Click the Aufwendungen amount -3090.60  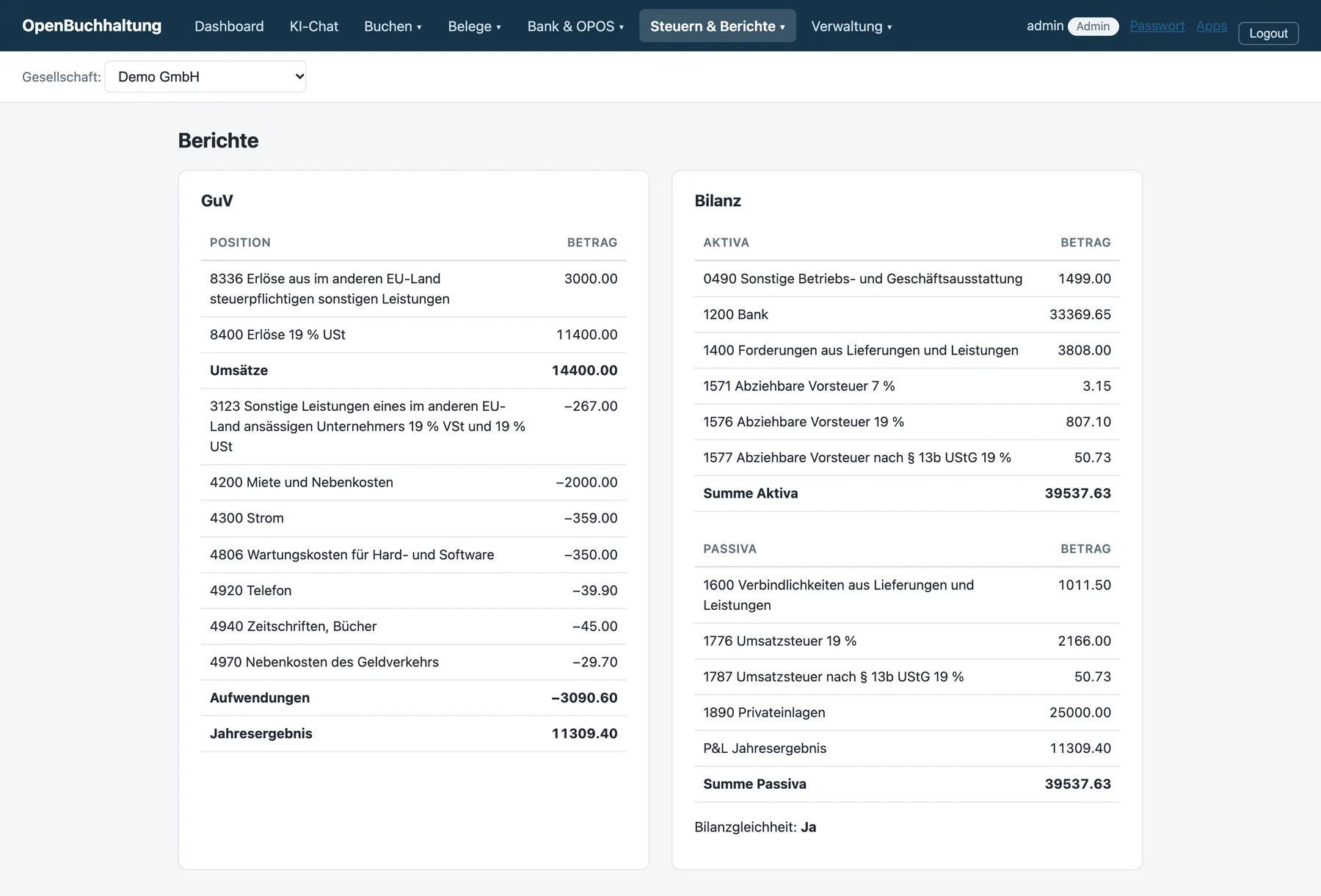(x=584, y=698)
